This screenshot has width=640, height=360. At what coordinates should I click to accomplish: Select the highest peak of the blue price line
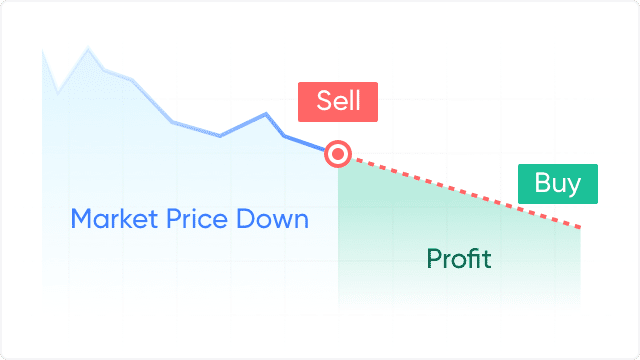88,49
